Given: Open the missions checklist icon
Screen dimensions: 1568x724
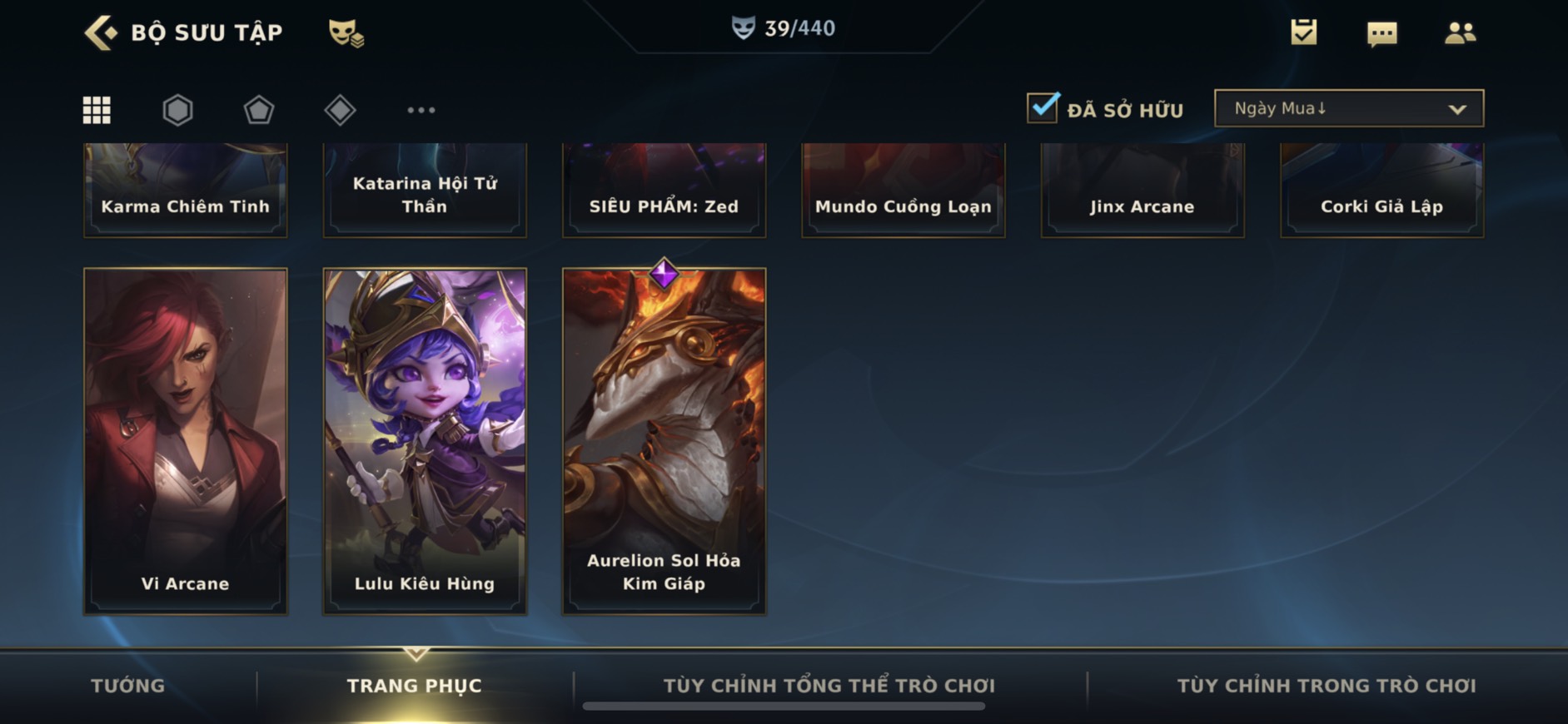Looking at the screenshot, I should coord(1304,32).
